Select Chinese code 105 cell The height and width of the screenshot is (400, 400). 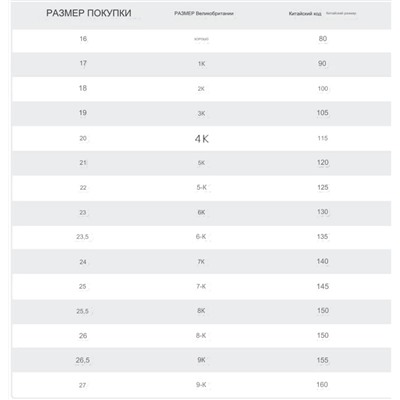322,113
